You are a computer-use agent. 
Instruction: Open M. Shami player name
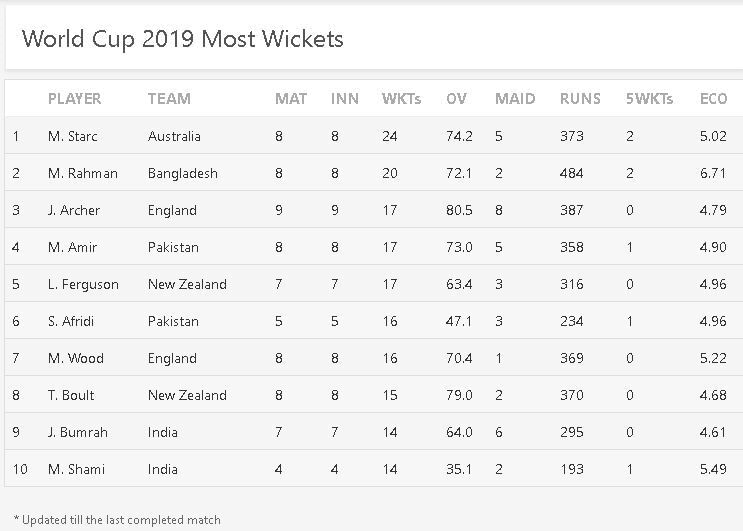click(x=76, y=469)
